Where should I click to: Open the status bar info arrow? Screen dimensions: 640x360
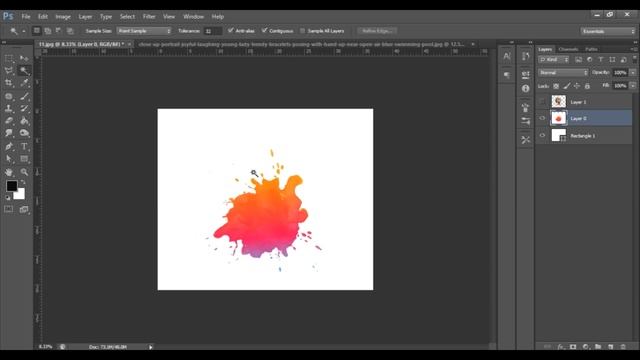[151, 347]
